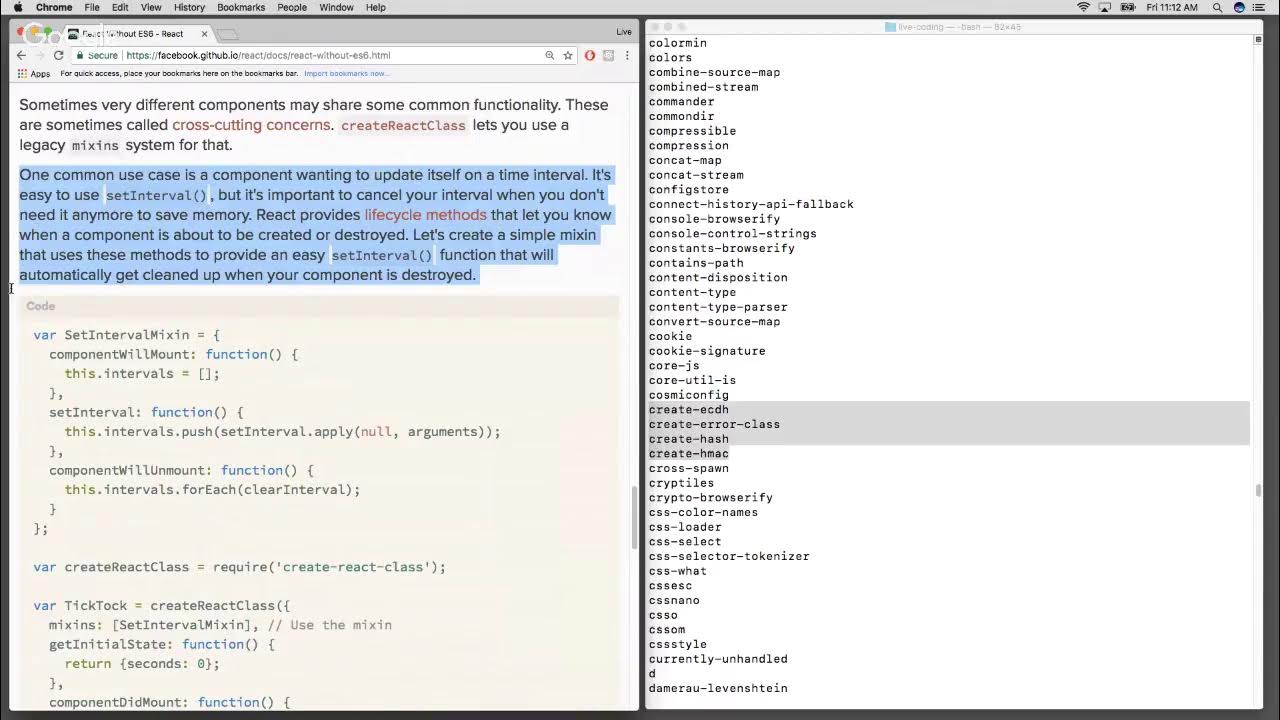Viewport: 1280px width, 720px height.
Task: Open the View menu
Action: pos(151,7)
